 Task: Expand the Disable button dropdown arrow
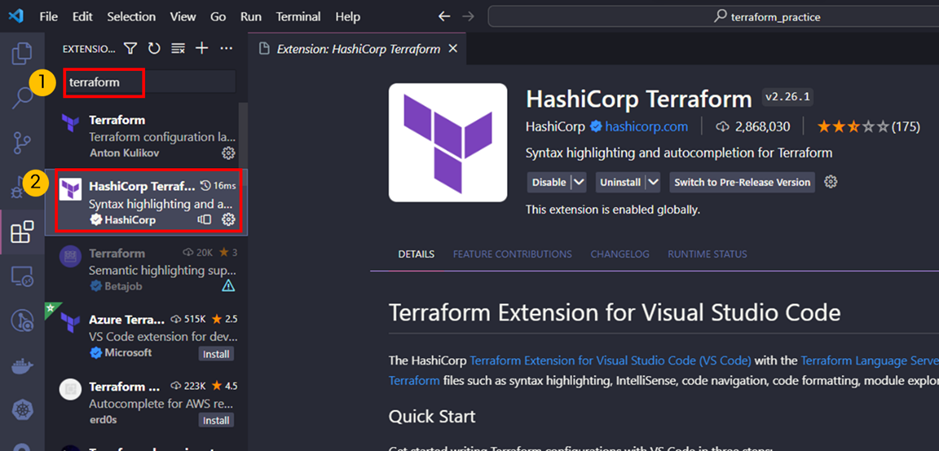click(x=578, y=182)
